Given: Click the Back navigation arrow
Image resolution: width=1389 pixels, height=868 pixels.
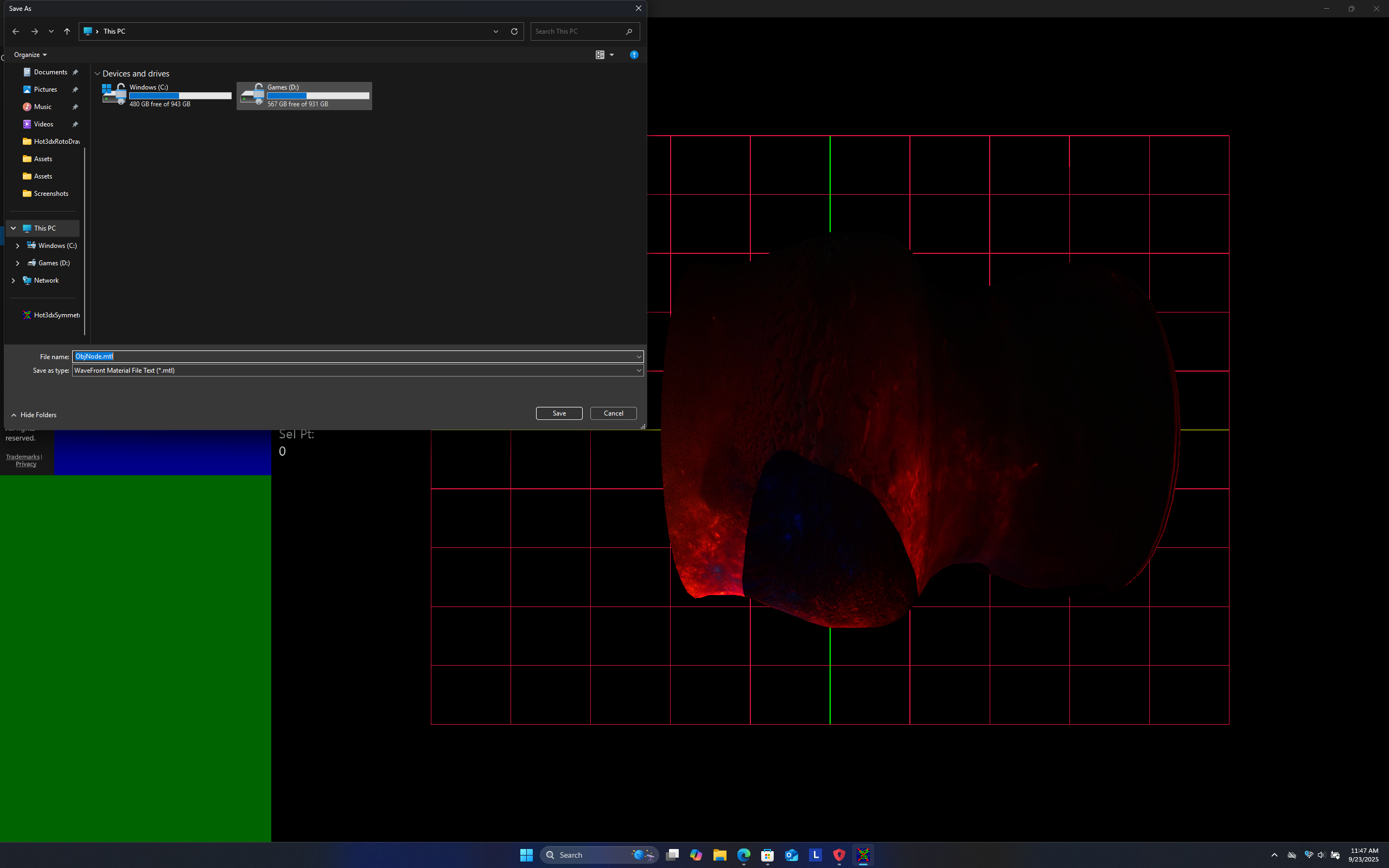Looking at the screenshot, I should (16, 31).
